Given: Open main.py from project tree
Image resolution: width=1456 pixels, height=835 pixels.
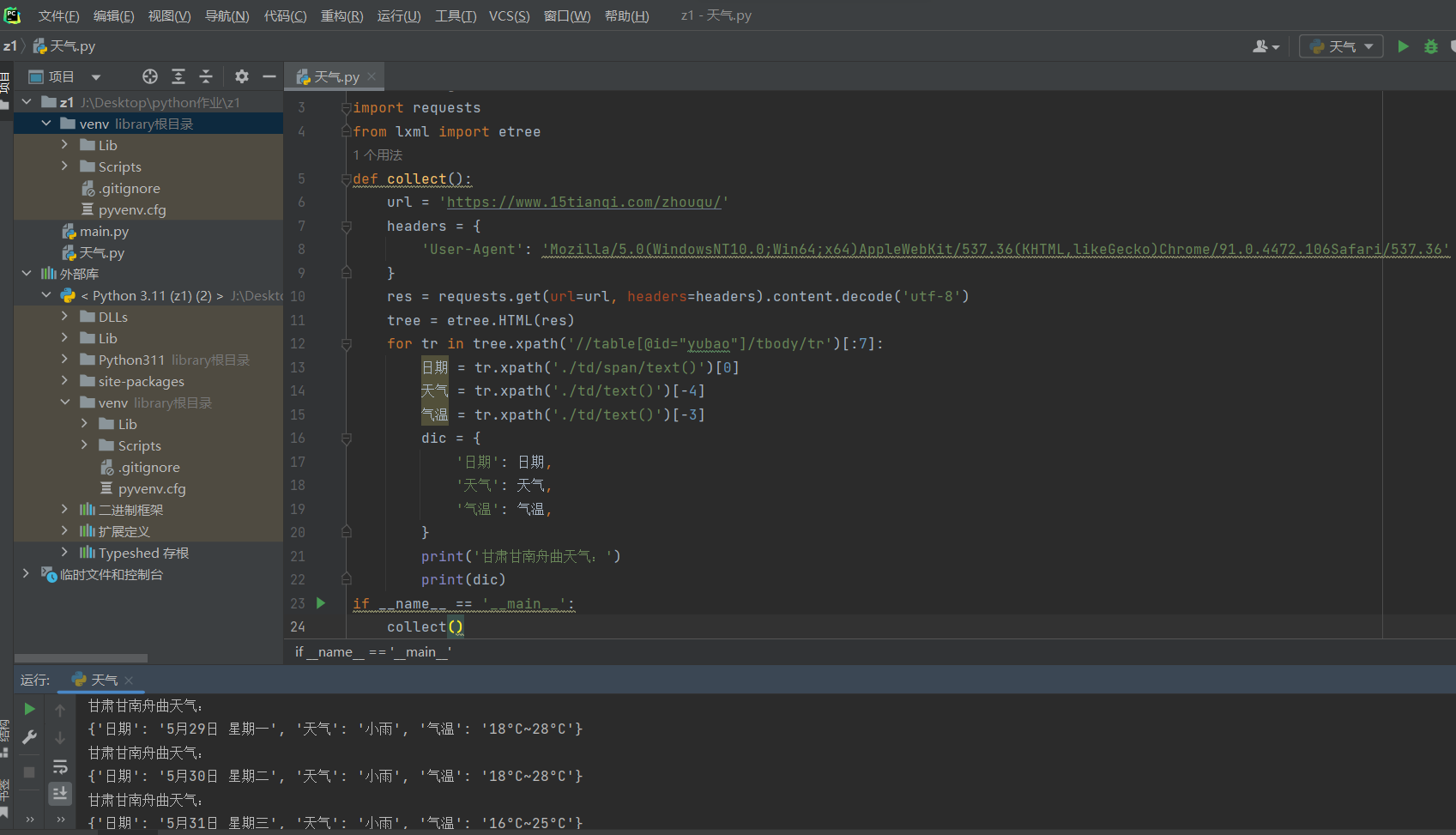Looking at the screenshot, I should click(x=104, y=232).
